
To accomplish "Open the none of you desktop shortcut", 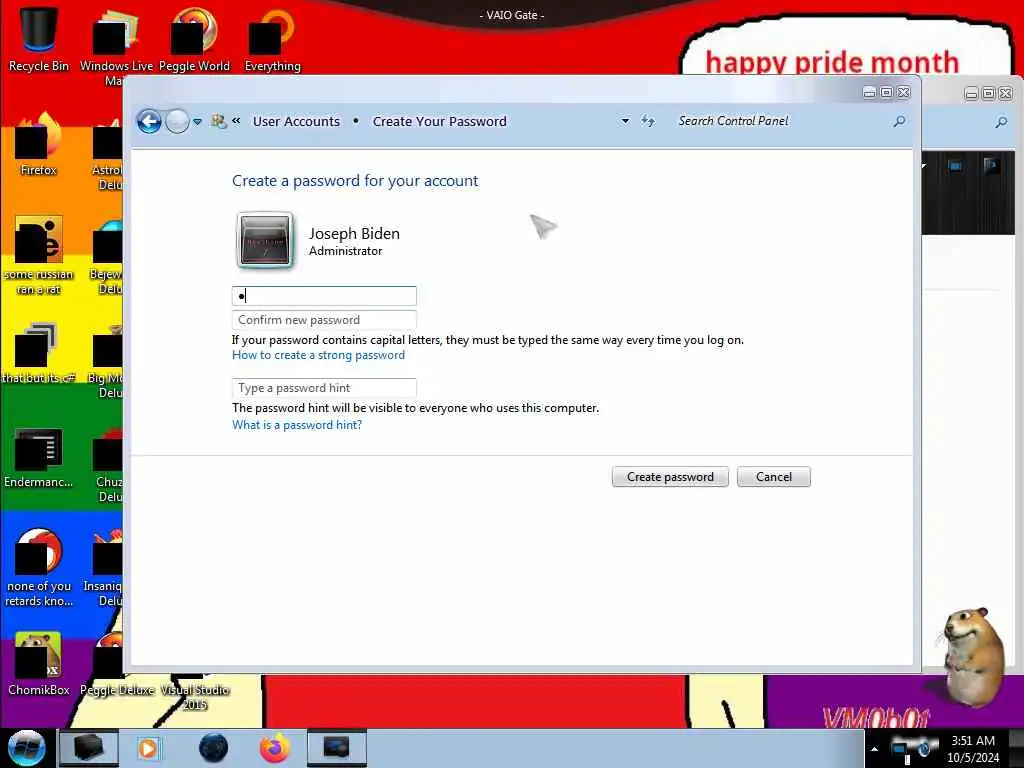I will 39,567.
